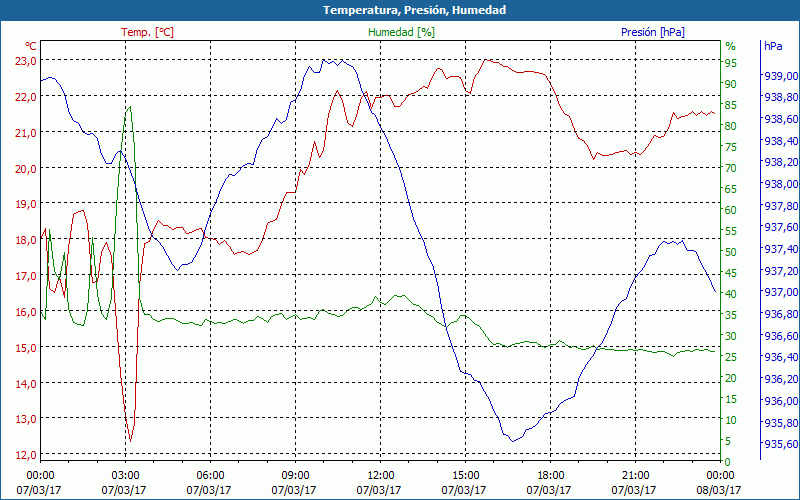Image resolution: width=800 pixels, height=500 pixels.
Task: Click the 935,60 pressure axis value
Action: (x=781, y=444)
